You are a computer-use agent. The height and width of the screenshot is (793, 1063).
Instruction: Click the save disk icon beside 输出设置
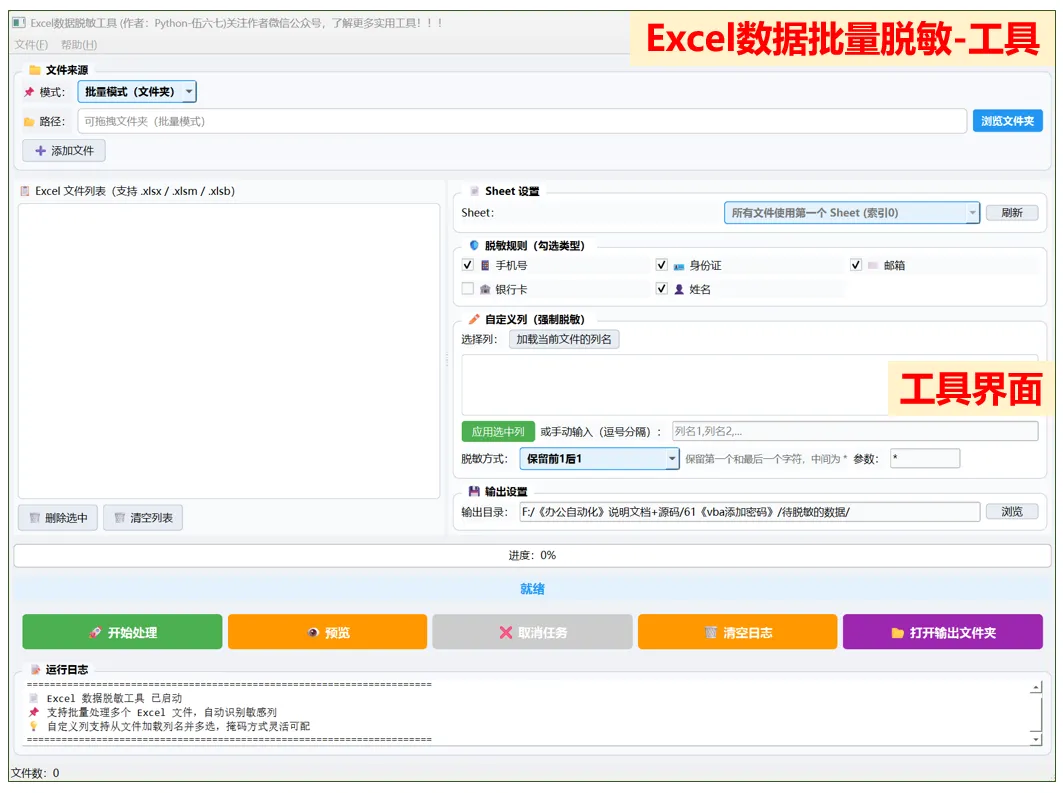(474, 491)
